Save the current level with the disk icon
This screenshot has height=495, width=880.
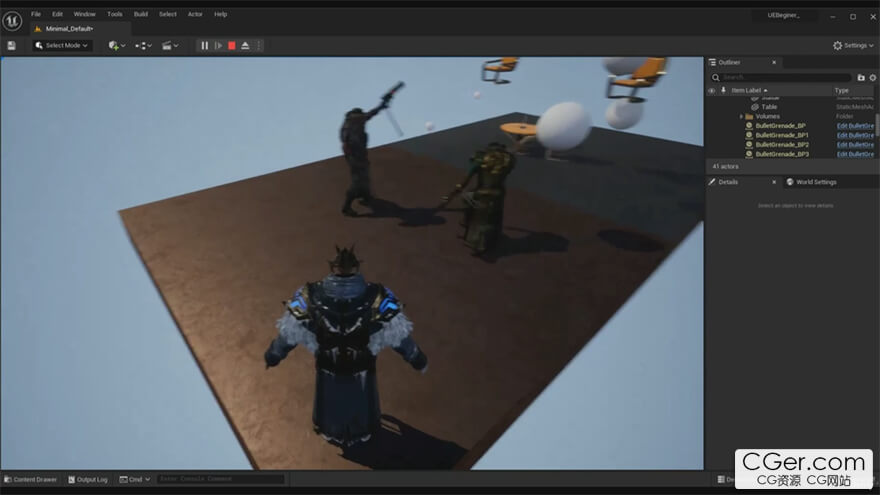click(11, 45)
